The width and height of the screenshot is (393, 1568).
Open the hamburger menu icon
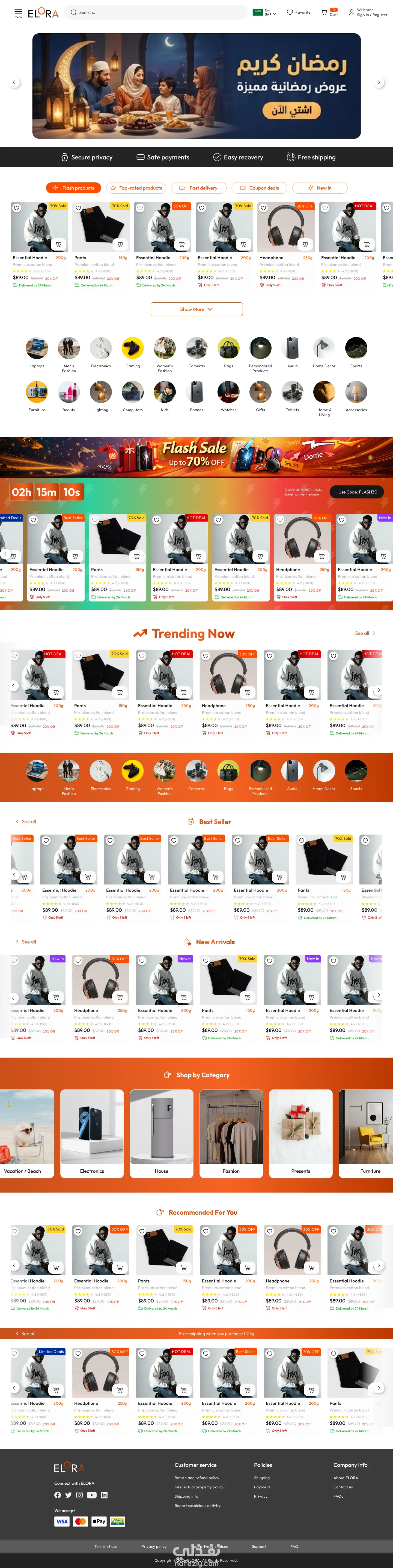[18, 11]
